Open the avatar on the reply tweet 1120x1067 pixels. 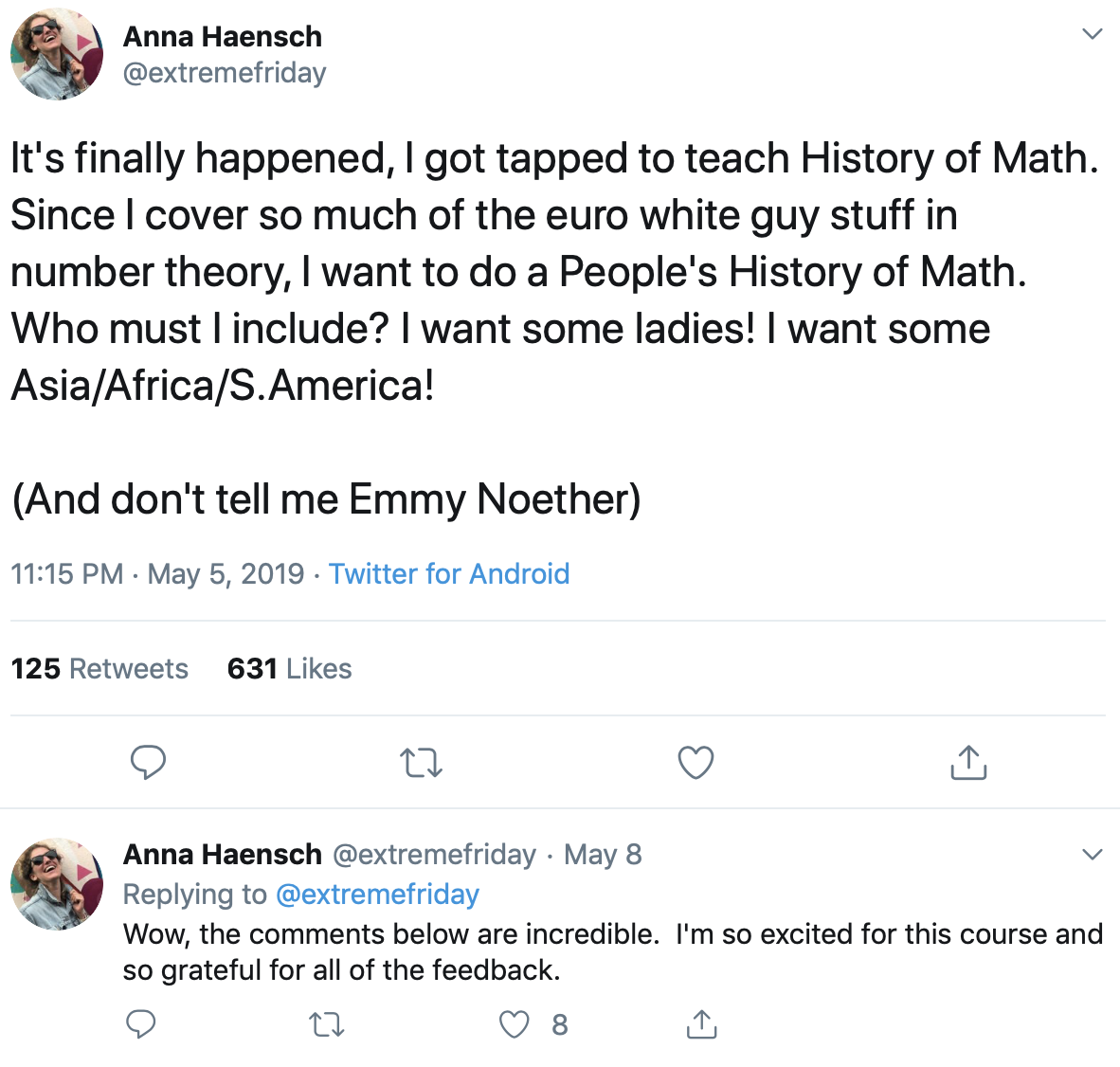coord(57,883)
